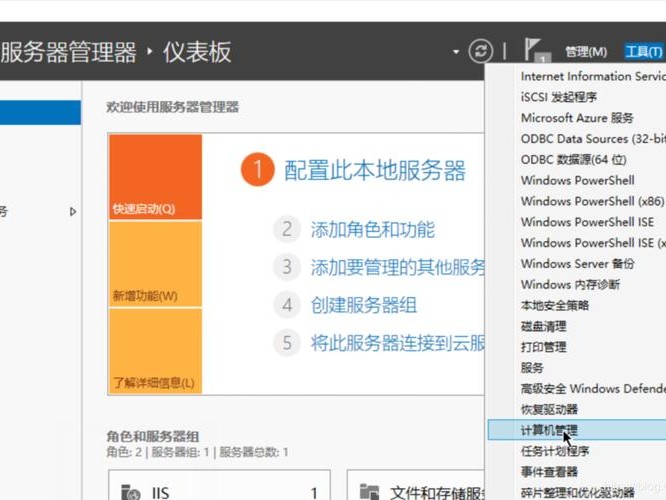Image resolution: width=666 pixels, height=500 pixels.
Task: Click the 欢迎使用服务器管理器 heading
Action: click(172, 107)
